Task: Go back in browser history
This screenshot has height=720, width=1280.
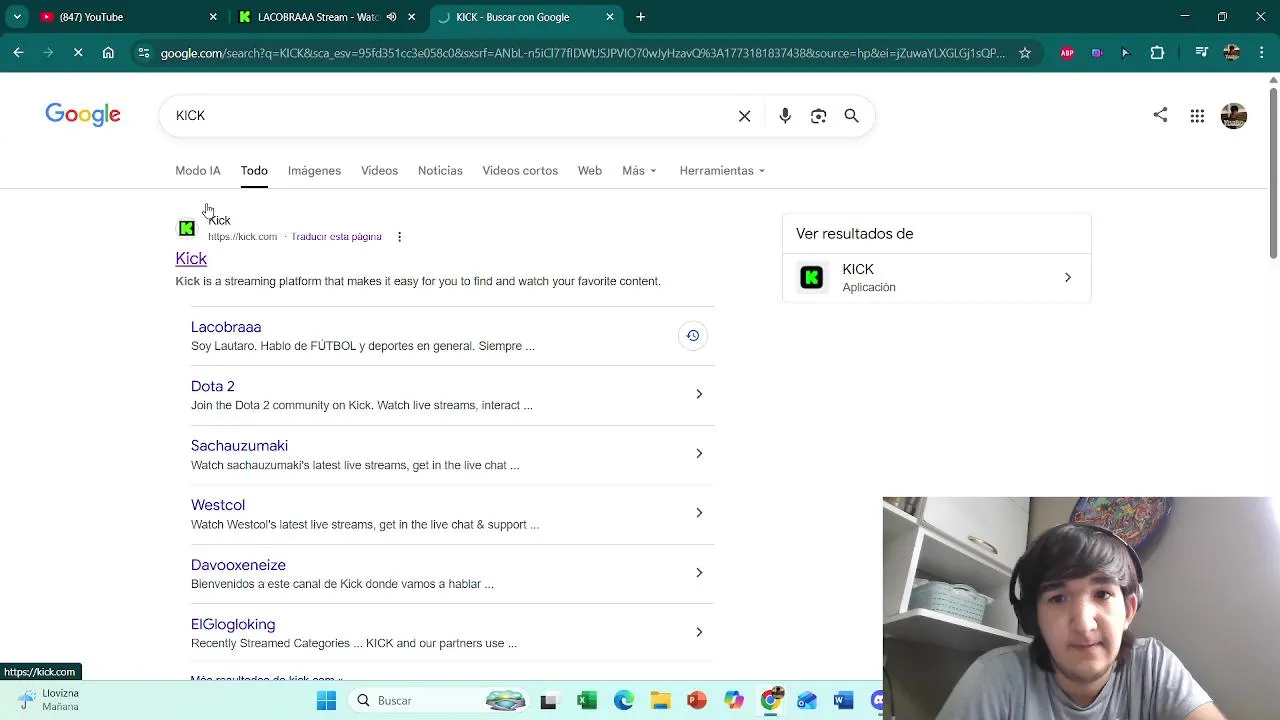Action: [18, 53]
